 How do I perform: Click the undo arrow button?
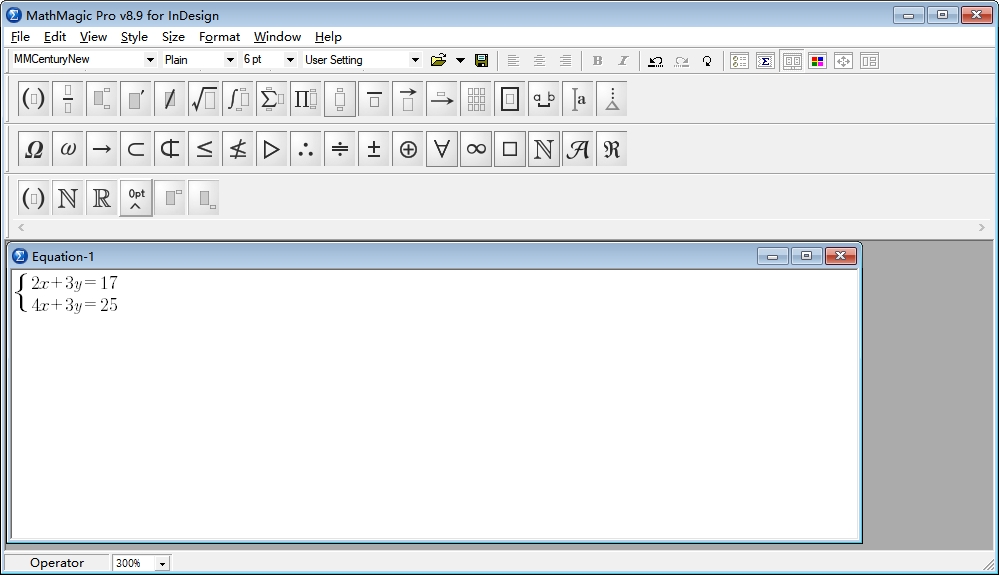pyautogui.click(x=655, y=60)
